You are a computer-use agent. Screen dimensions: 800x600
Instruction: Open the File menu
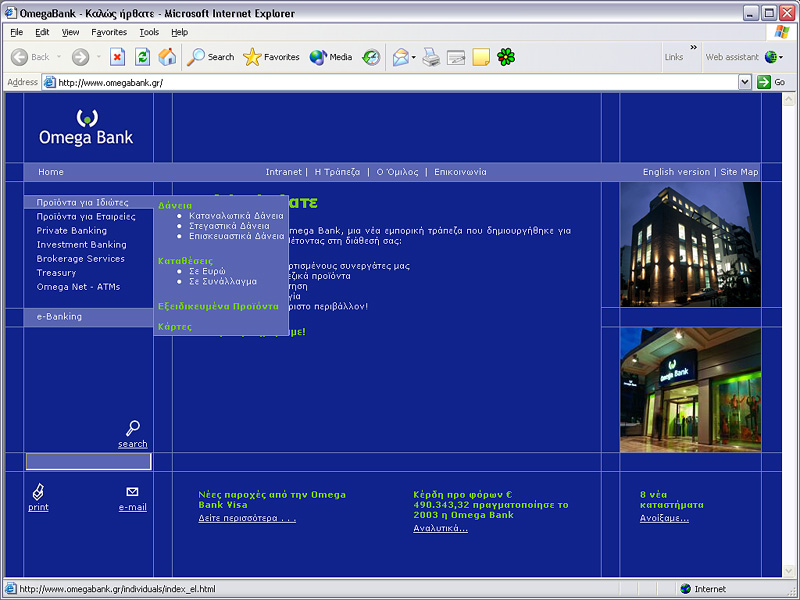pos(16,32)
